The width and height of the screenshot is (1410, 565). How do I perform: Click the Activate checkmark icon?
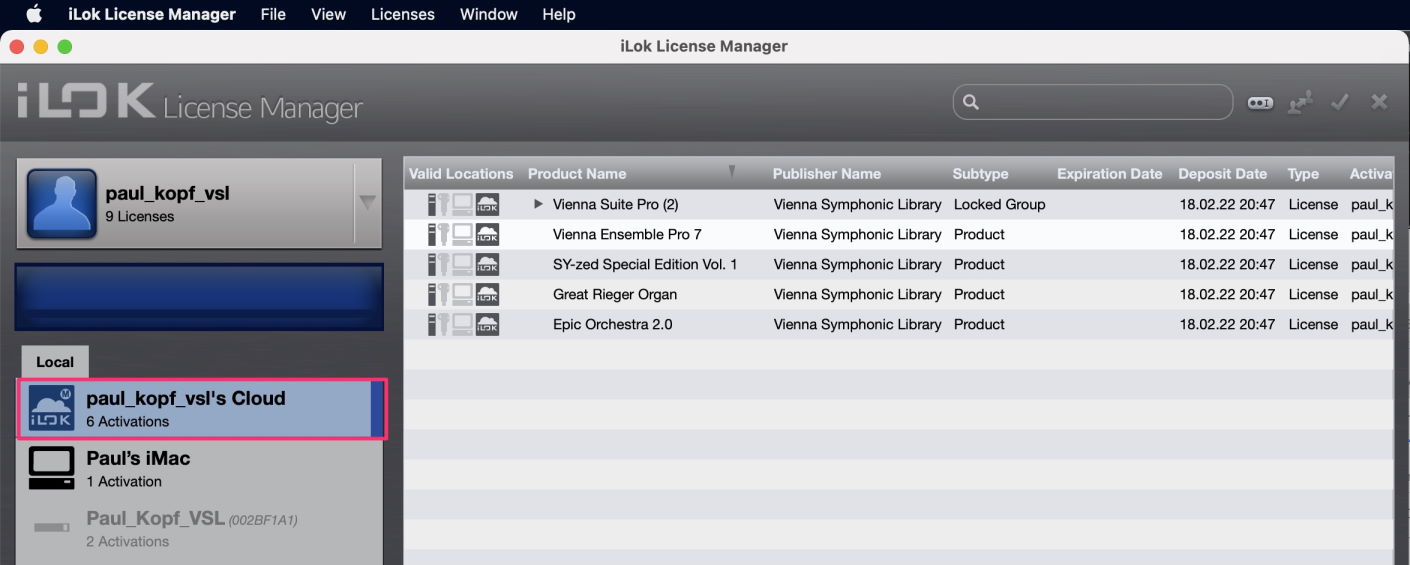[1340, 102]
